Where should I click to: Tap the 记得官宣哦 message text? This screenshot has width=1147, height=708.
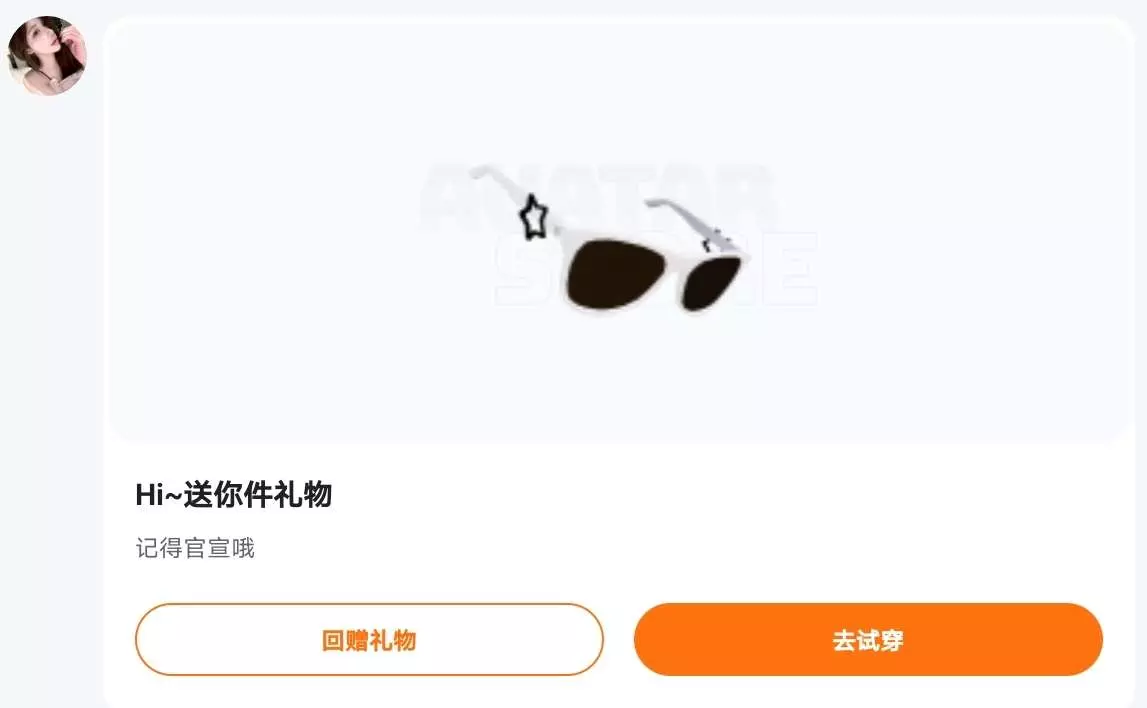(195, 548)
